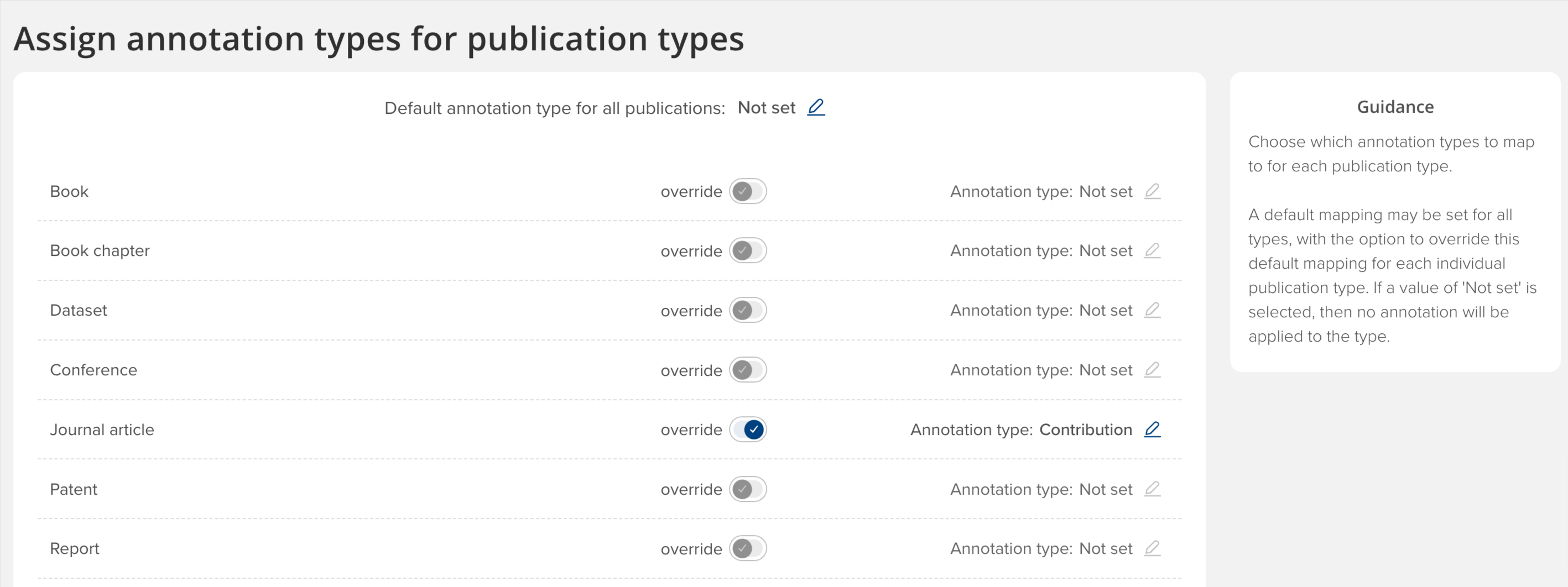Screen dimensions: 1568x587
Task: Click the Conference row edit pencil icon
Action: (1152, 370)
